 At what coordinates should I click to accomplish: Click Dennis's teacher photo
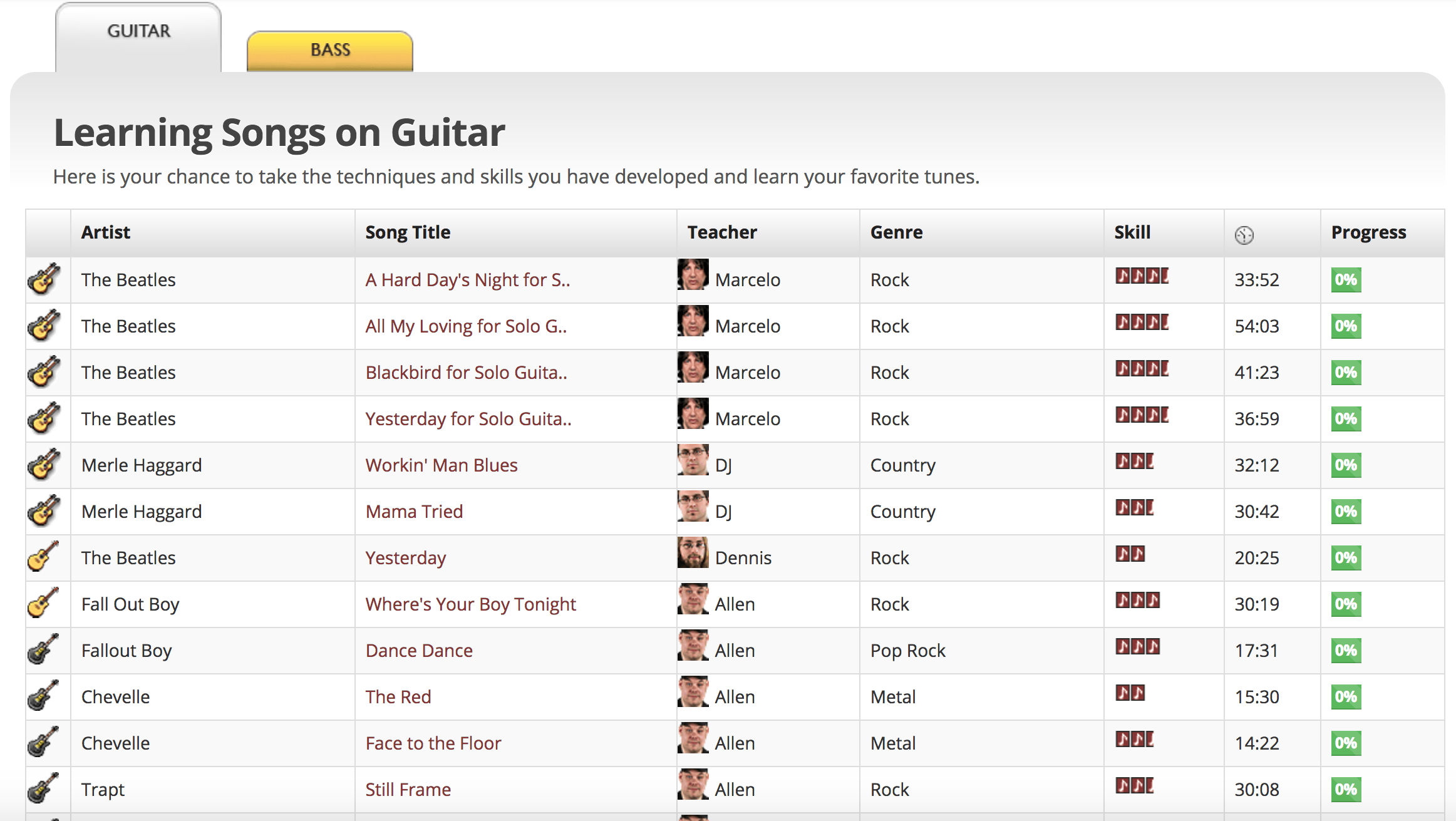point(693,552)
